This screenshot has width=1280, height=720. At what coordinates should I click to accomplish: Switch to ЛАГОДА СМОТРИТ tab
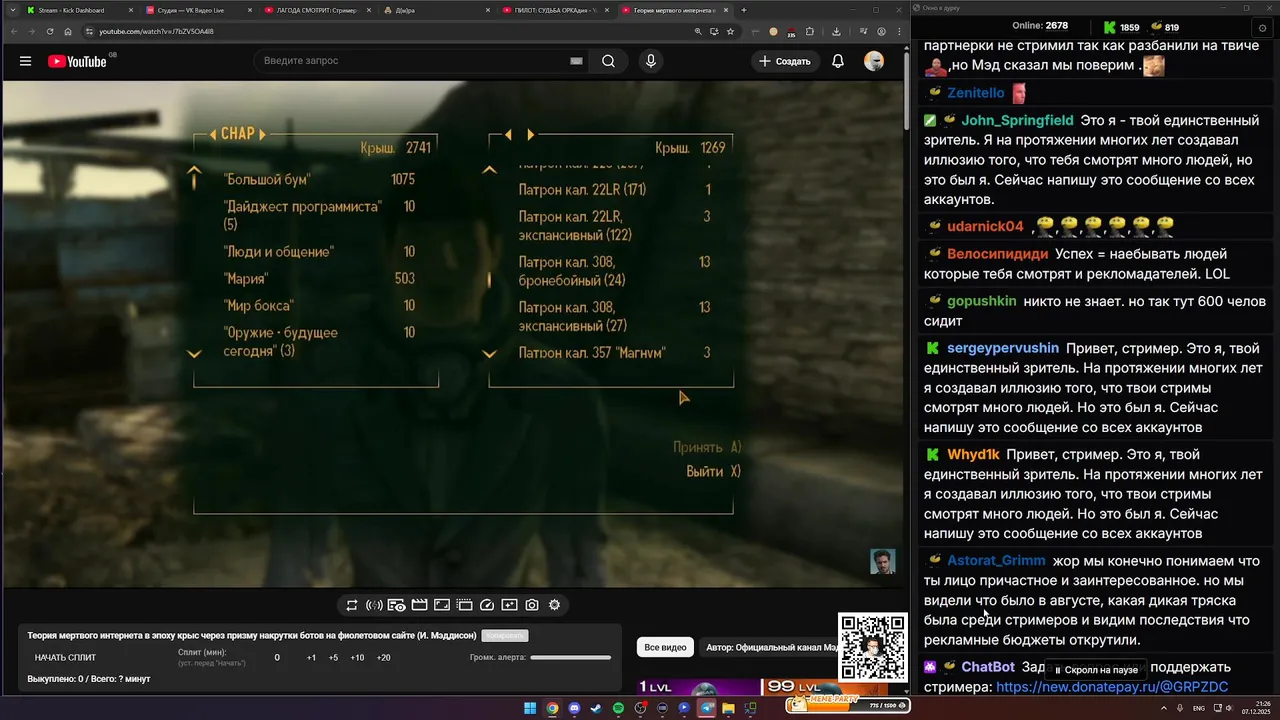[319, 10]
